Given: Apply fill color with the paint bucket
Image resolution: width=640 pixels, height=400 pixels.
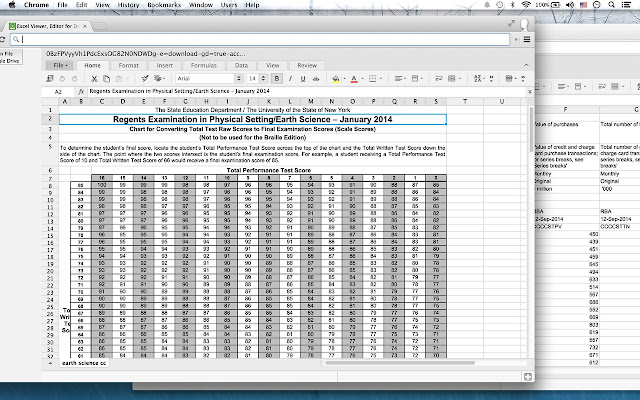Looking at the screenshot, I should 336,78.
